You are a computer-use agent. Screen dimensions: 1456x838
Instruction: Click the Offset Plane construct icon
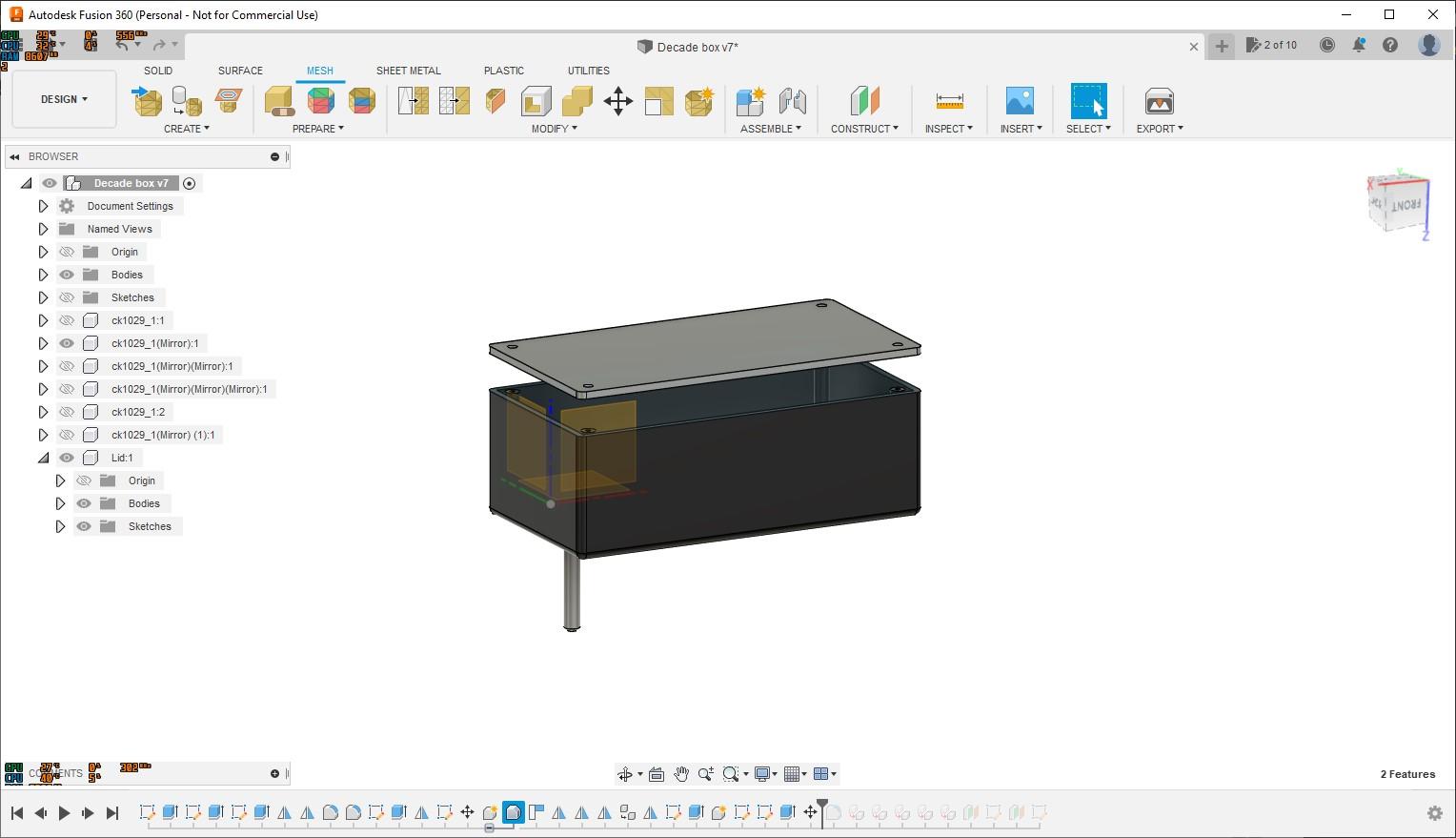point(864,101)
